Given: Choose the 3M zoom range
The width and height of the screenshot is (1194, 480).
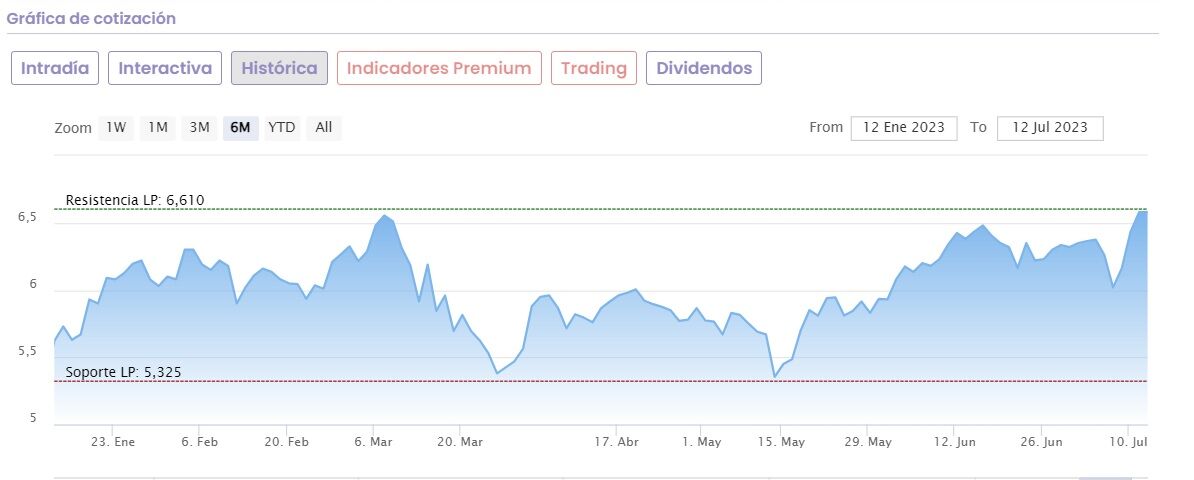Looking at the screenshot, I should pos(200,128).
